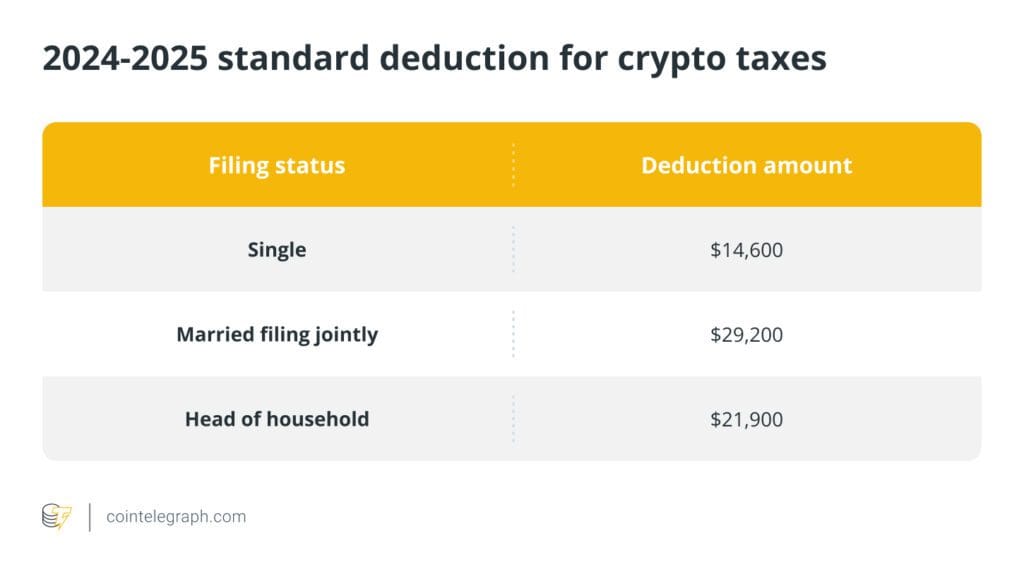Click the dotted divider in the Head of household row
Image resolution: width=1024 pixels, height=574 pixels.
(513, 419)
